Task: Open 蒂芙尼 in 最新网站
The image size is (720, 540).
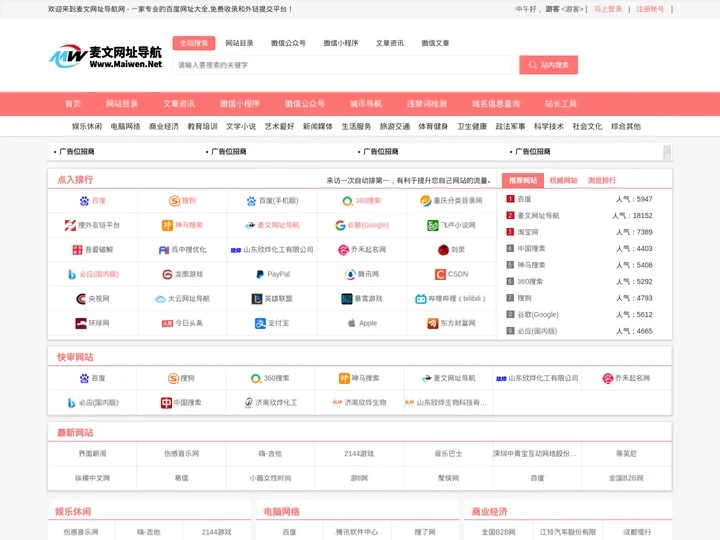Action: pos(626,453)
